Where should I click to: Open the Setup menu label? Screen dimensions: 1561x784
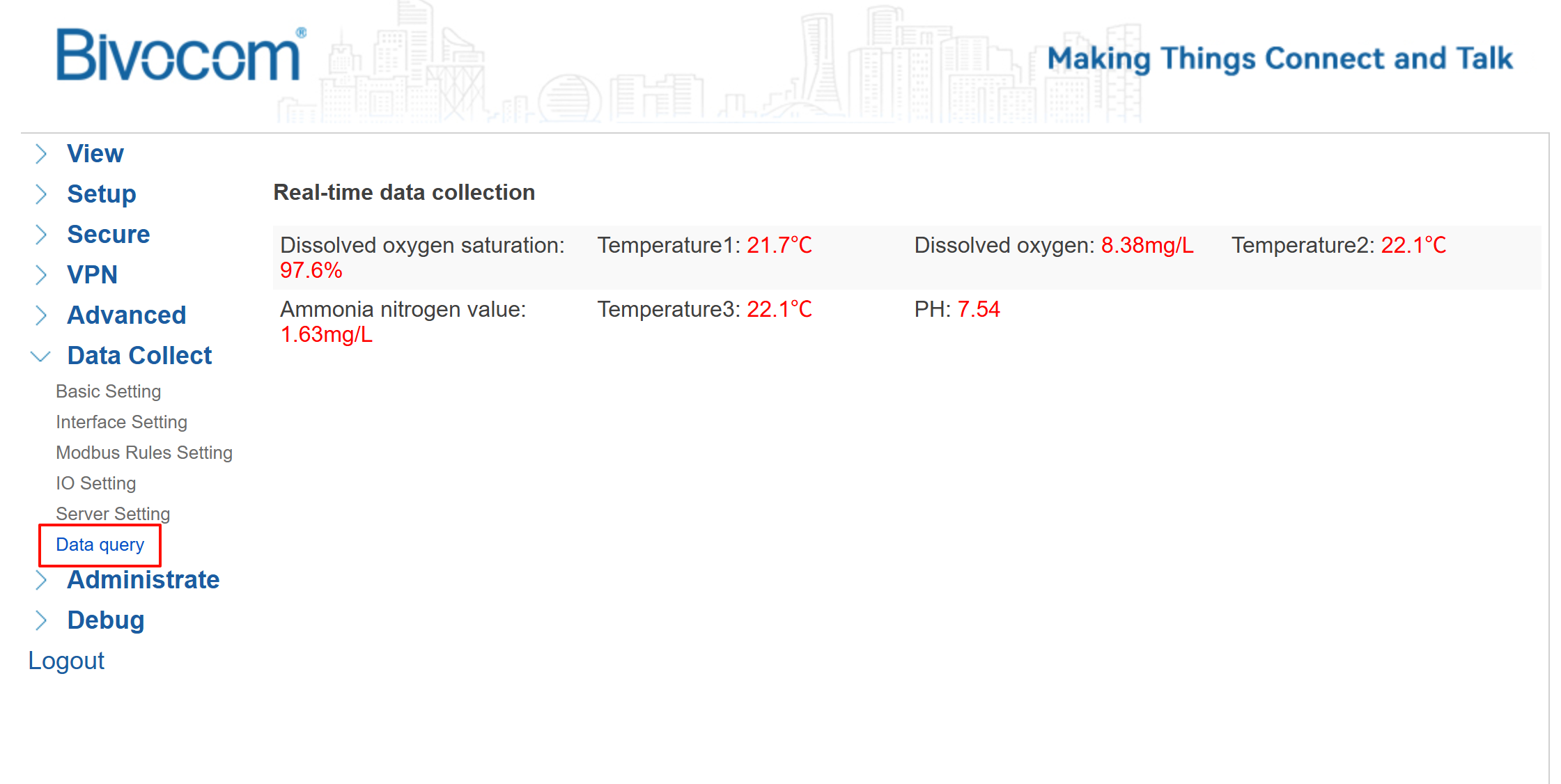click(x=102, y=194)
